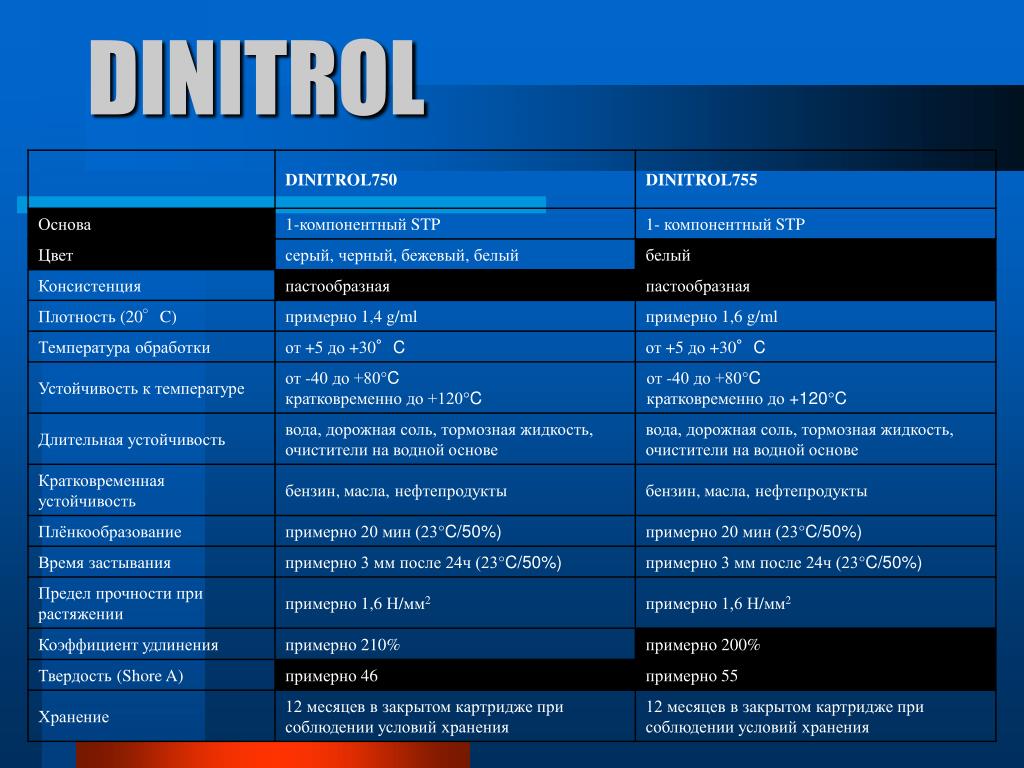1024x768 pixels.
Task: Click the 'Коэффициент удлинения' row label
Action: point(128,645)
